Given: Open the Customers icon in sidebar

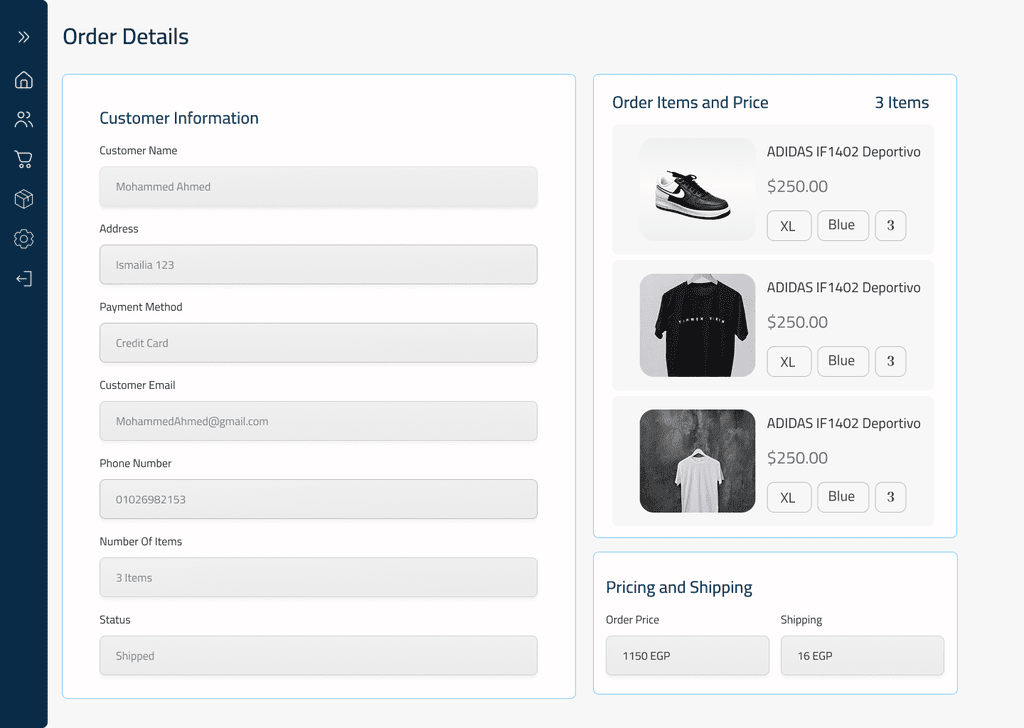Looking at the screenshot, I should (24, 120).
